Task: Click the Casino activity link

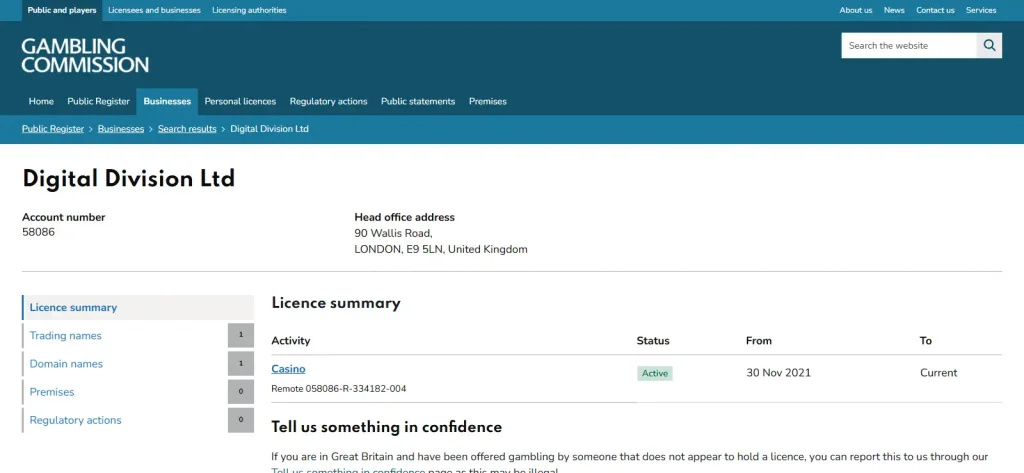Action: [x=288, y=368]
